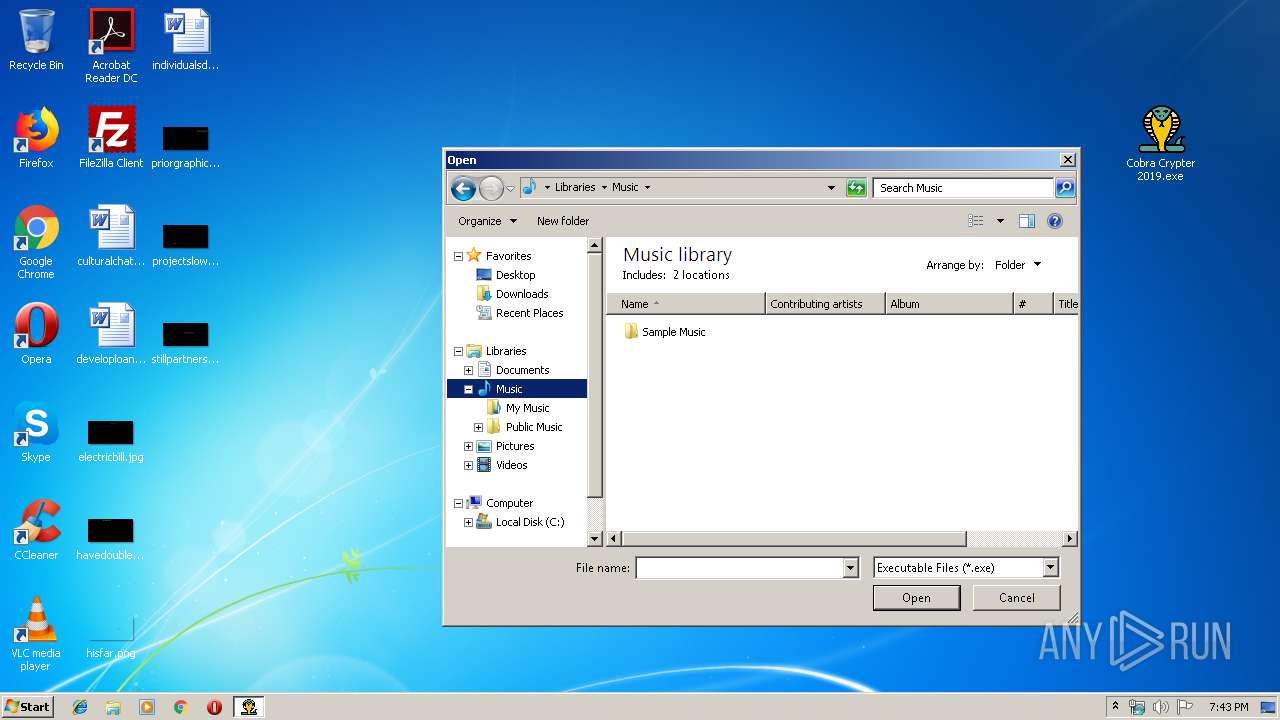1280x720 pixels.
Task: Click the Forward arrow in Open dialog
Action: tap(491, 188)
